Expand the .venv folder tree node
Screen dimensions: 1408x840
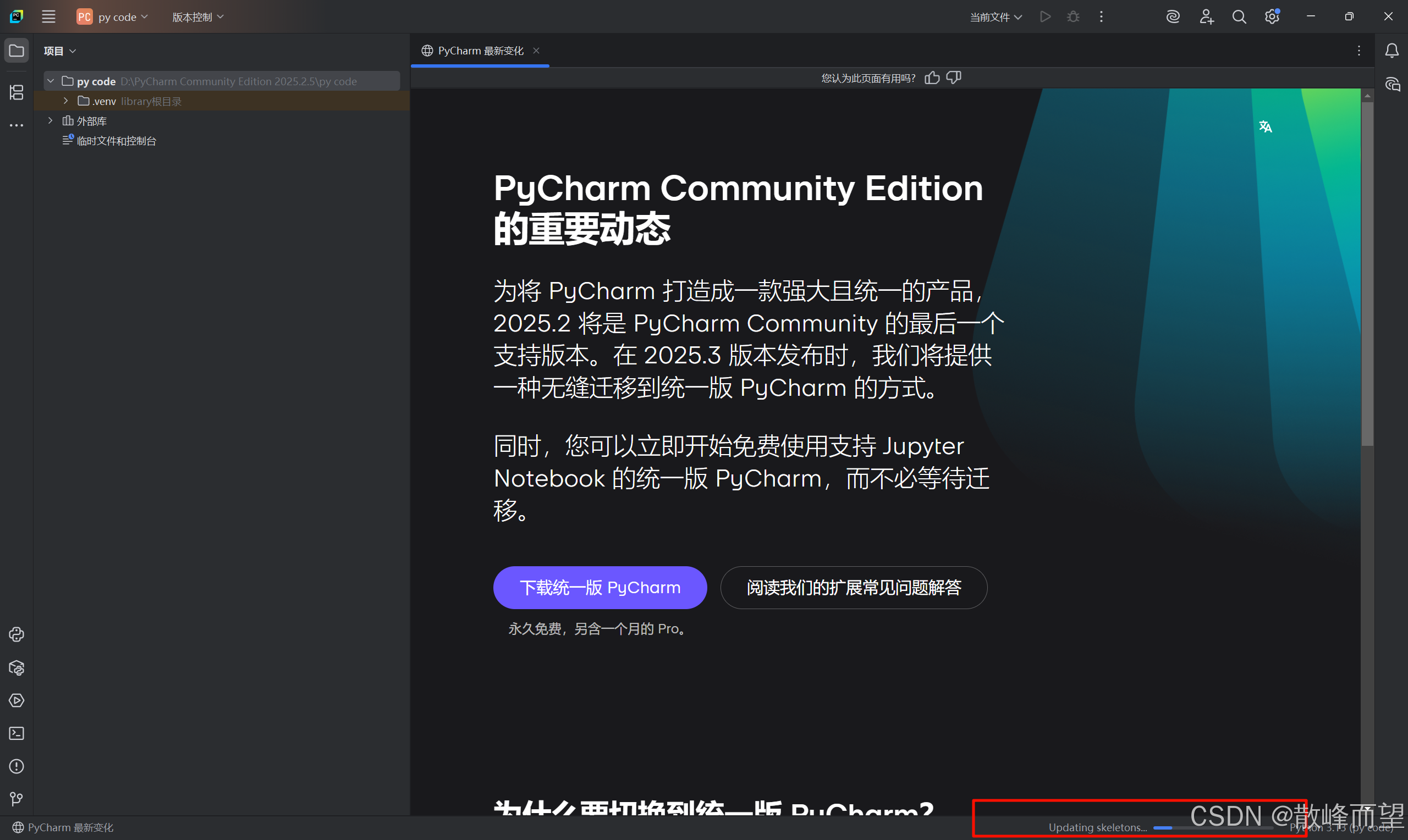click(x=65, y=101)
